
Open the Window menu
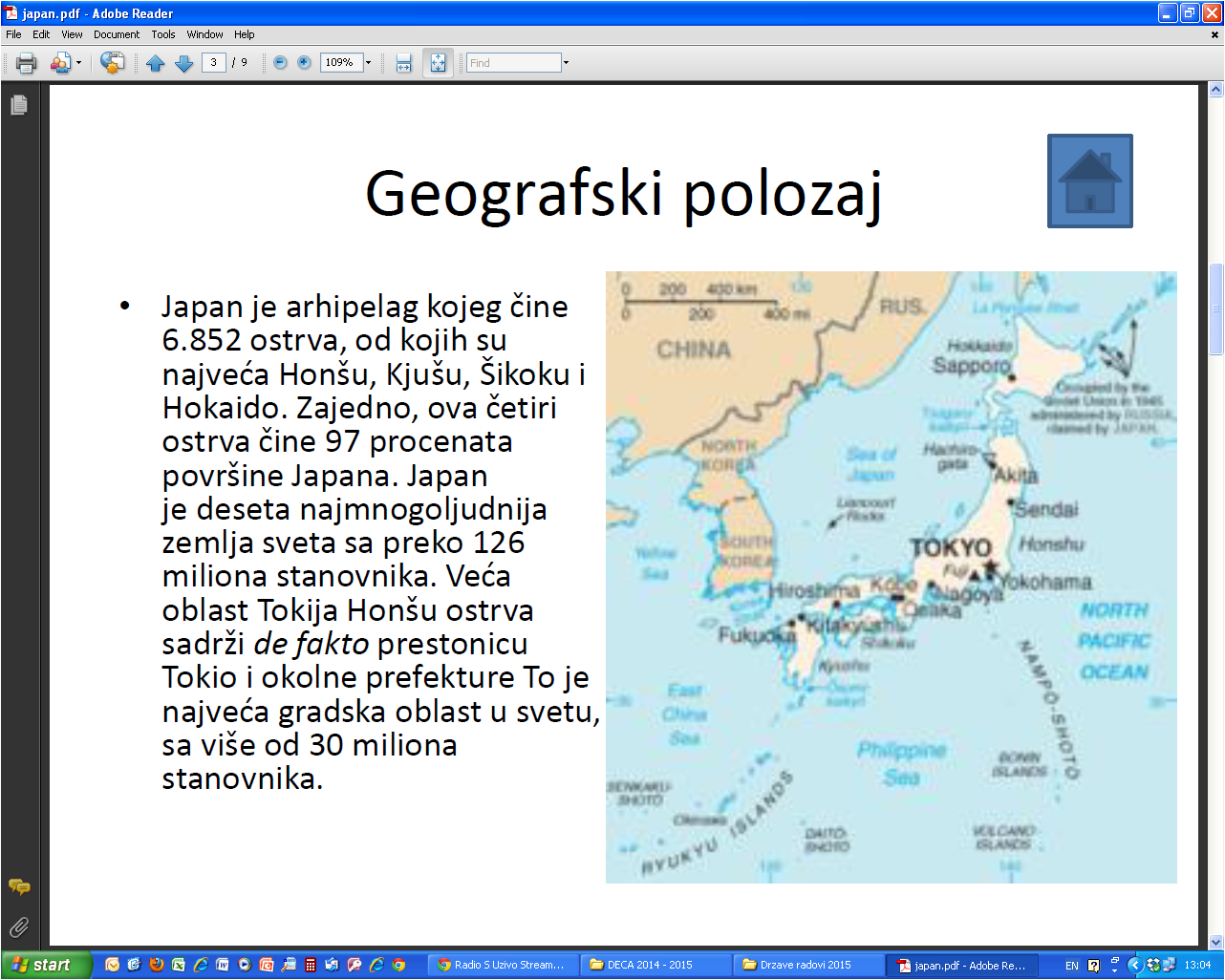click(x=204, y=34)
